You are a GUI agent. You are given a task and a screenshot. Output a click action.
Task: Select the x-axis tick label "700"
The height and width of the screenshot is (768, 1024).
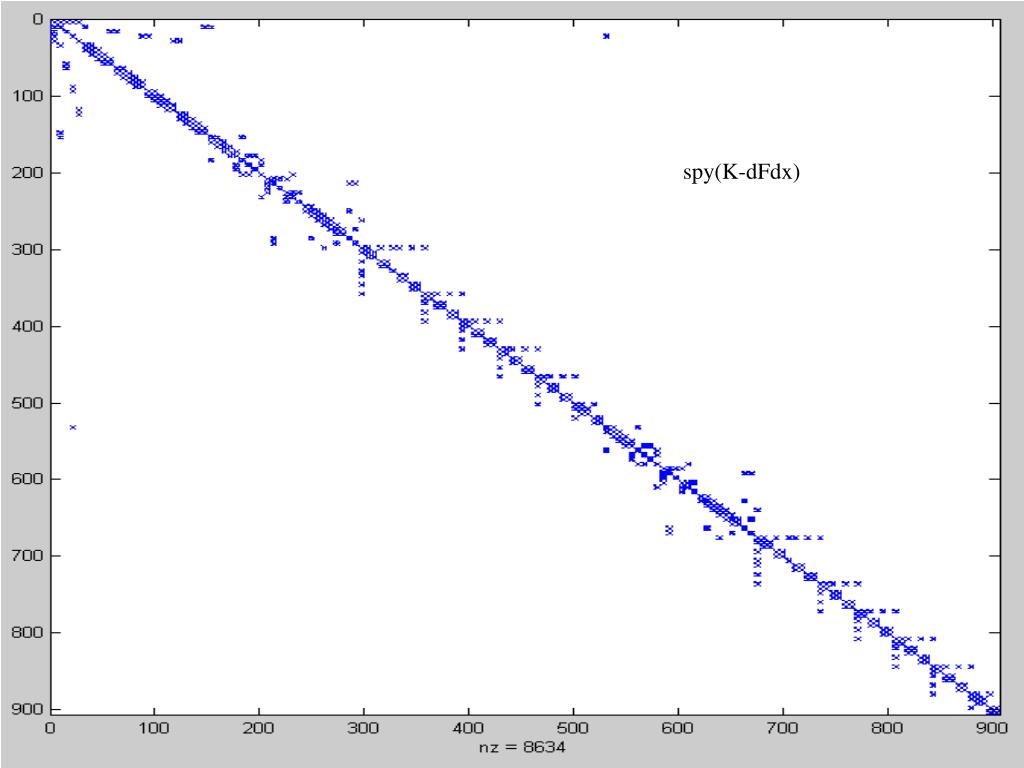pos(782,728)
